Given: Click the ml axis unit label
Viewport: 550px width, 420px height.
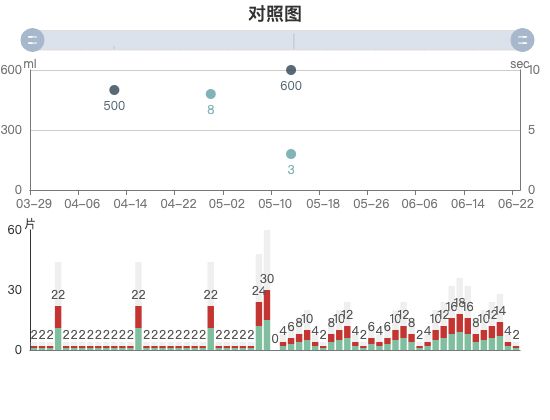Looking at the screenshot, I should [30, 64].
